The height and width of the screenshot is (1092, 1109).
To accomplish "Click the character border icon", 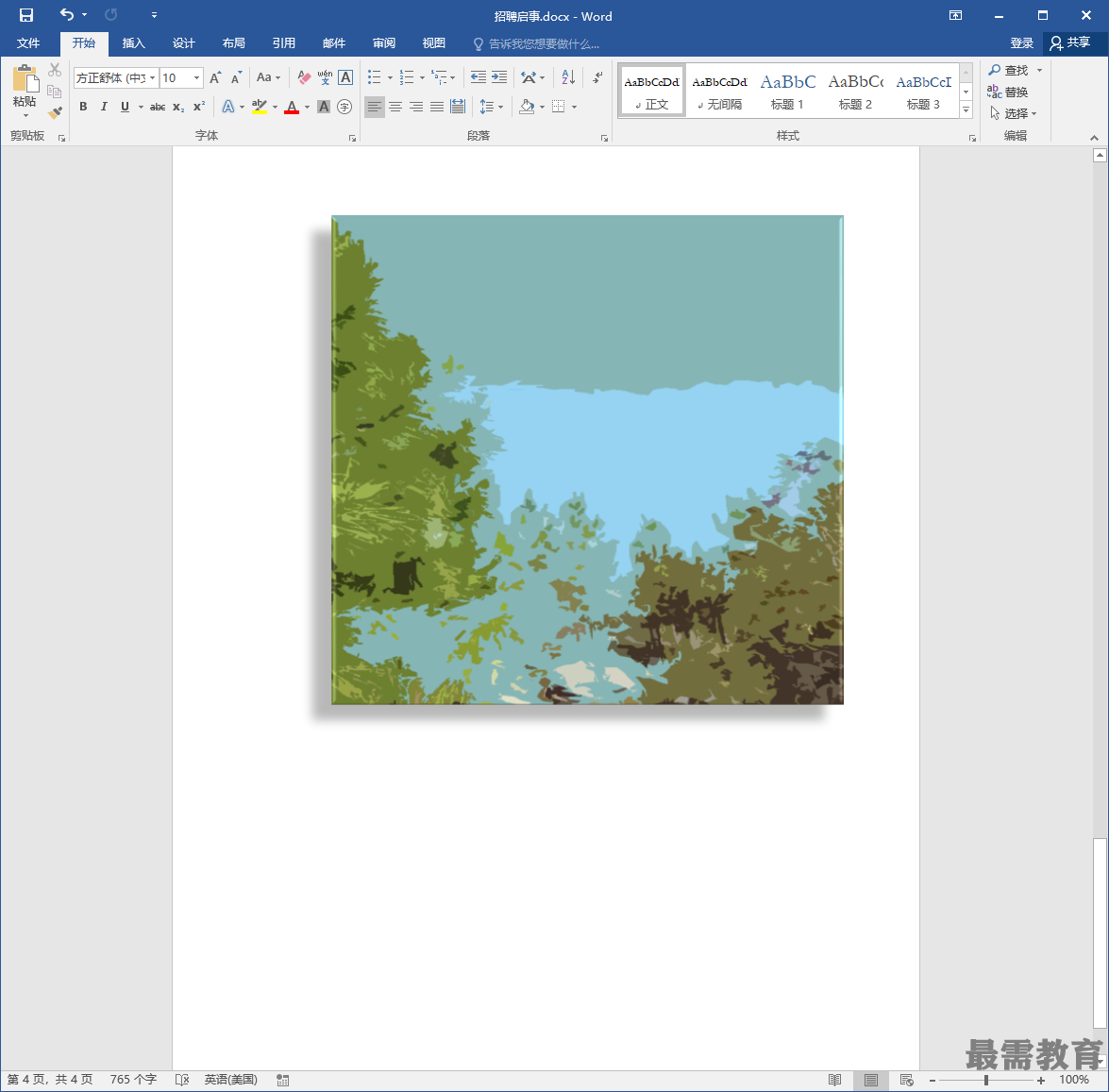I will [345, 77].
